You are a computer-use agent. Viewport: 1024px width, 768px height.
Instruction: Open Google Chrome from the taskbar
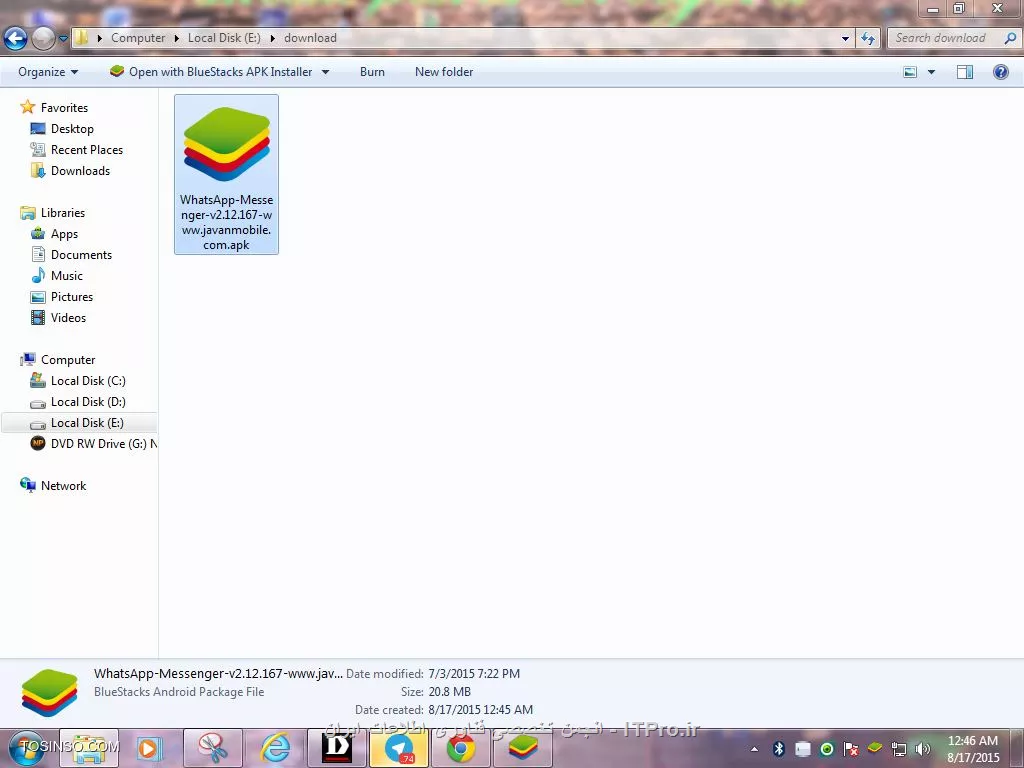(460, 748)
